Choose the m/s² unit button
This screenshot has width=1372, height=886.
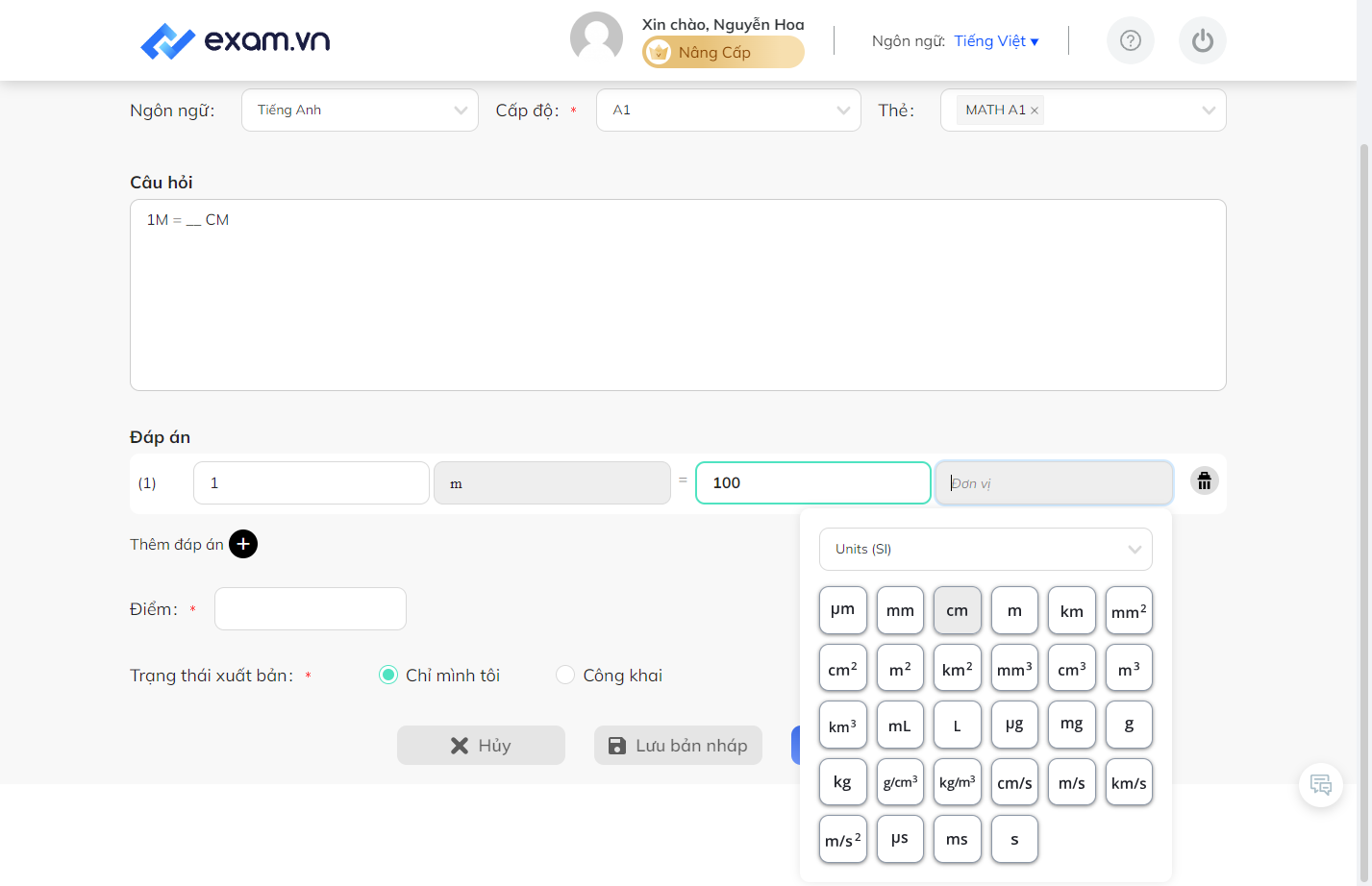coord(843,839)
